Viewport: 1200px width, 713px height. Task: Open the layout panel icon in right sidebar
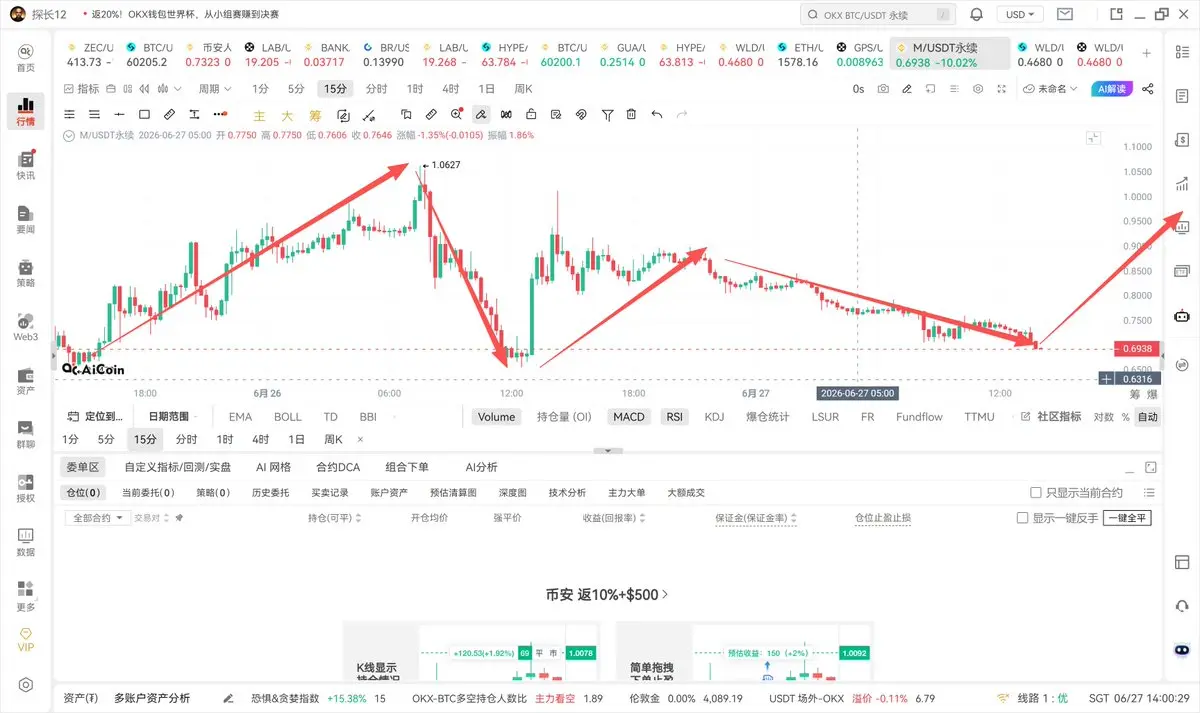pos(1182,564)
